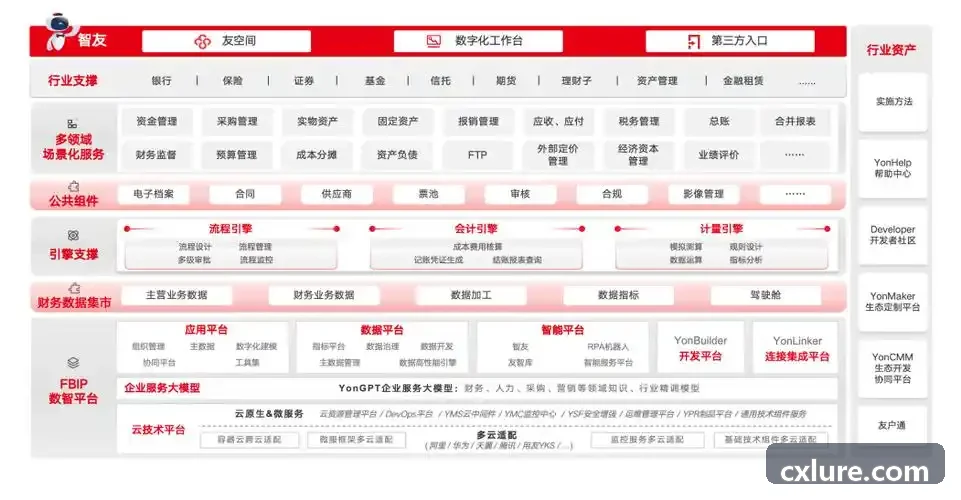Click the 第三方入口 entry icon
The width and height of the screenshot is (961, 500).
point(693,41)
